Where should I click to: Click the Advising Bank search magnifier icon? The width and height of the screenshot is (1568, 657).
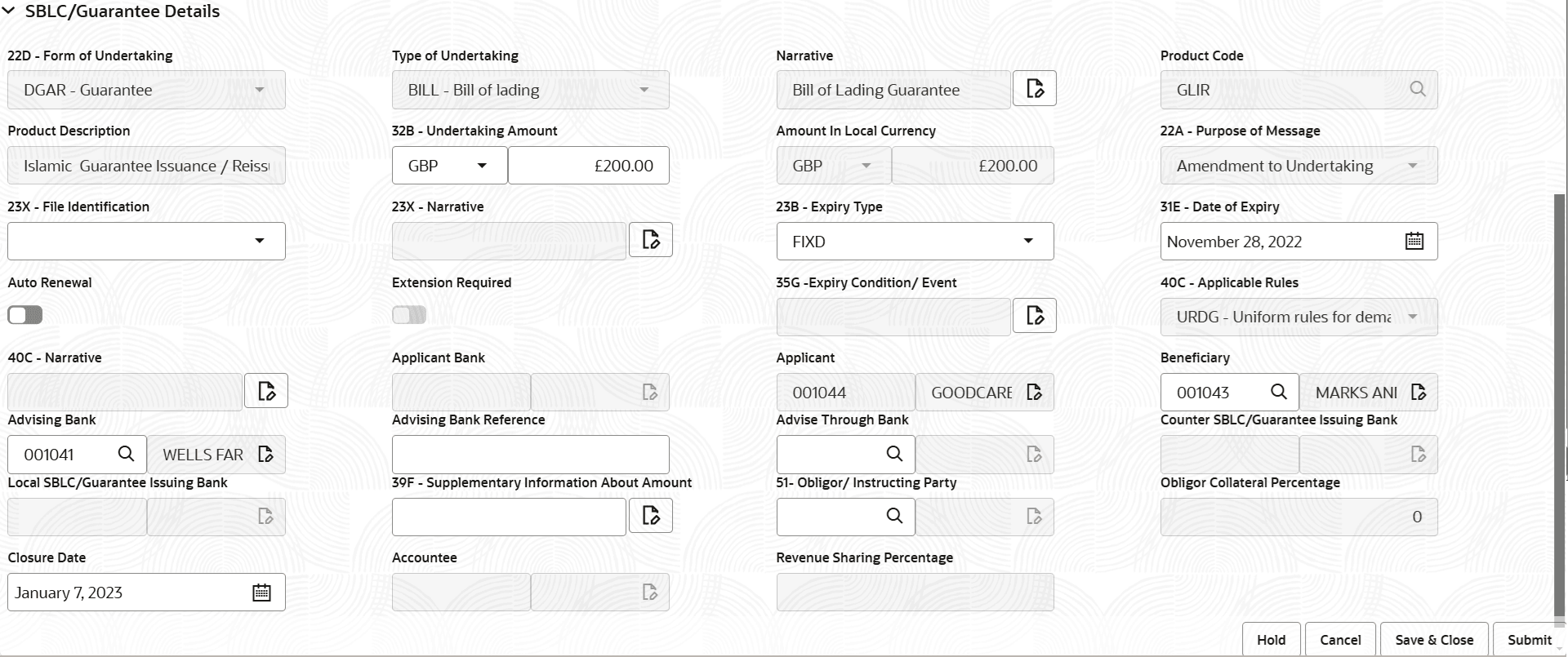point(126,454)
